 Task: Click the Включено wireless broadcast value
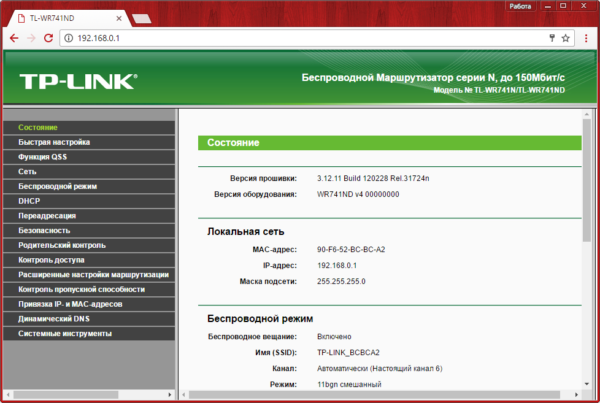334,337
